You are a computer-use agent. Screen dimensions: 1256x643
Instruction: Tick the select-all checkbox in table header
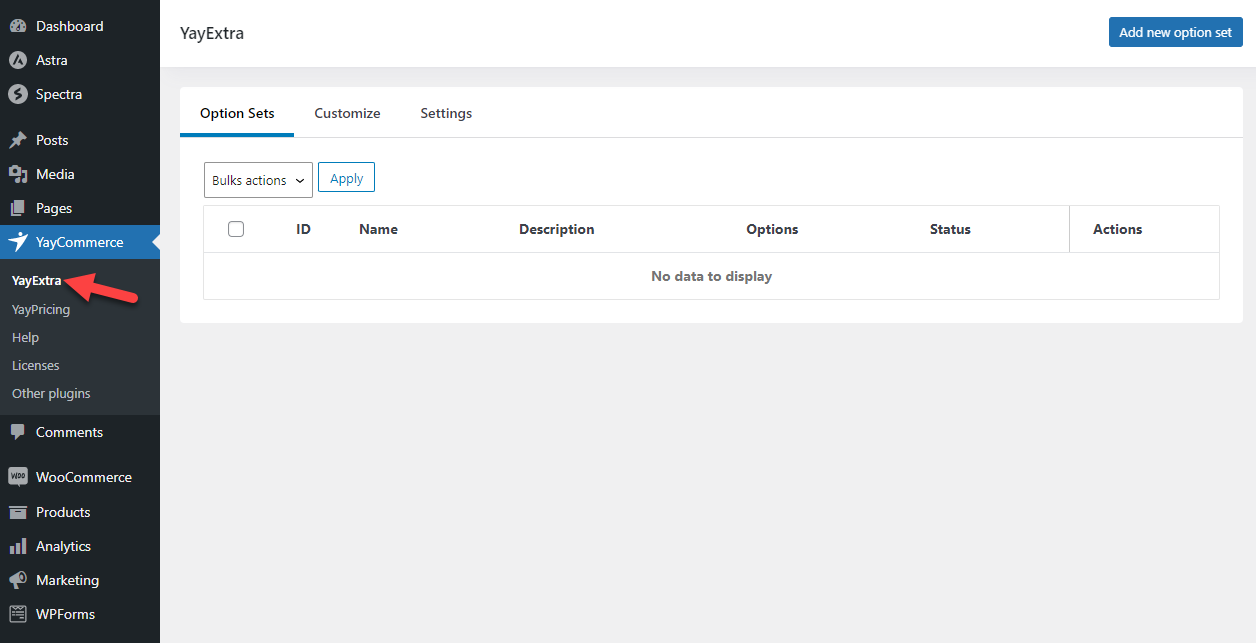[x=236, y=229]
